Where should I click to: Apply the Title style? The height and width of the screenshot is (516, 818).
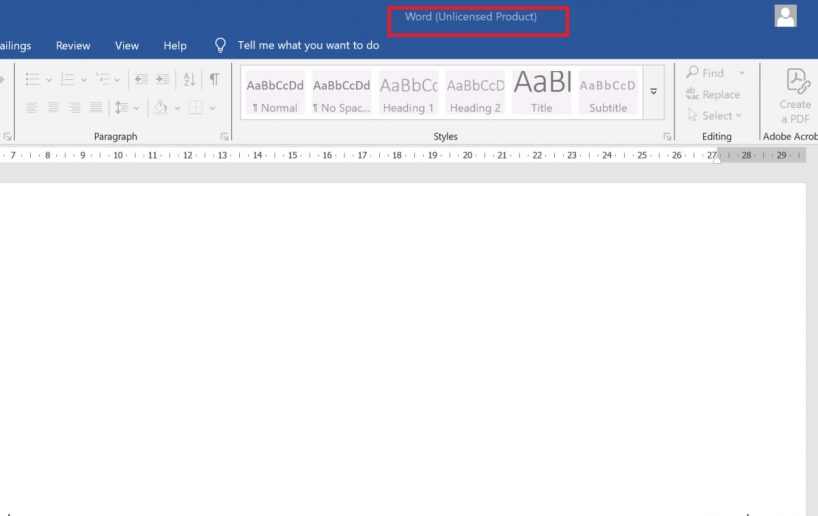tap(542, 93)
